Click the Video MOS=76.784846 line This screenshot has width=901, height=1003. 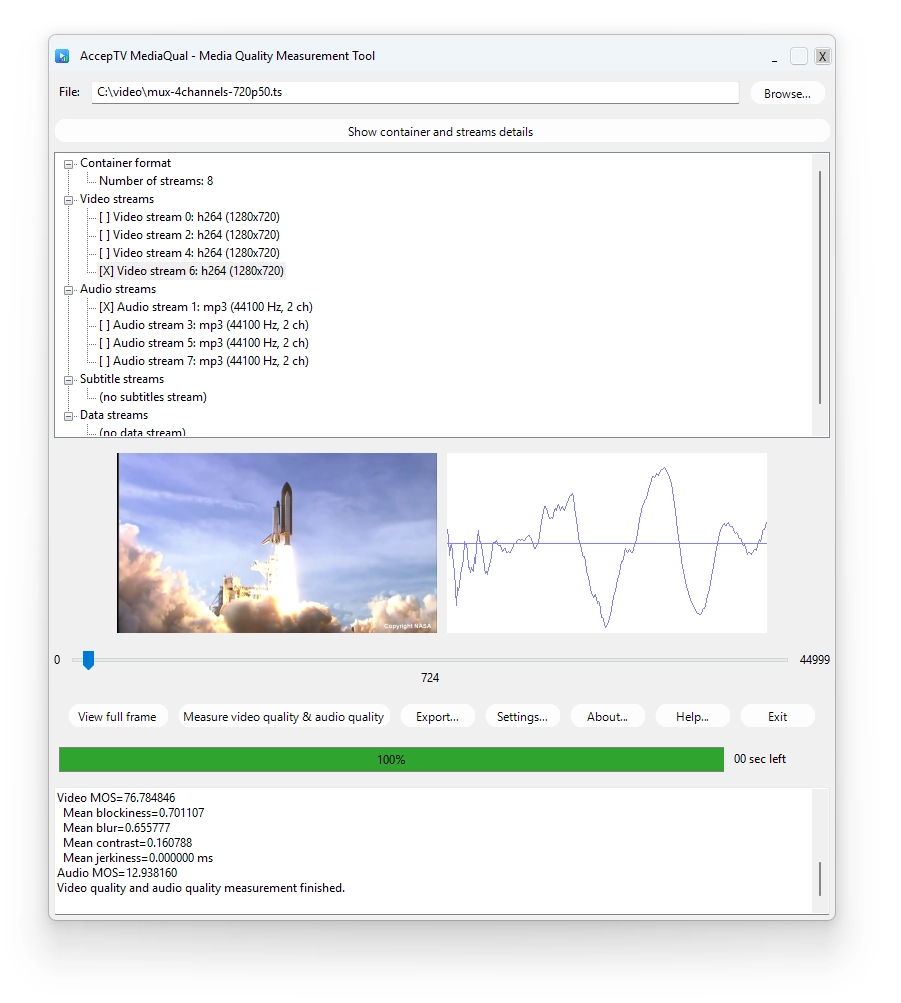click(116, 798)
